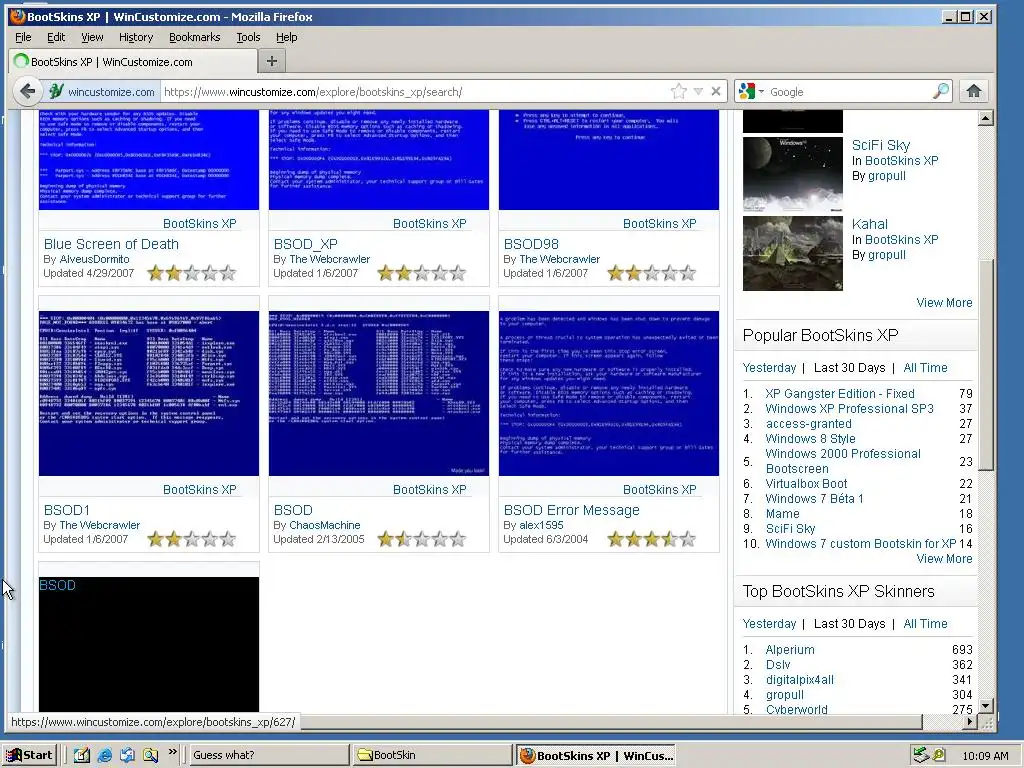Image resolution: width=1024 pixels, height=768 pixels.
Task: Open the Virtualbox Boot link
Action: pos(806,484)
